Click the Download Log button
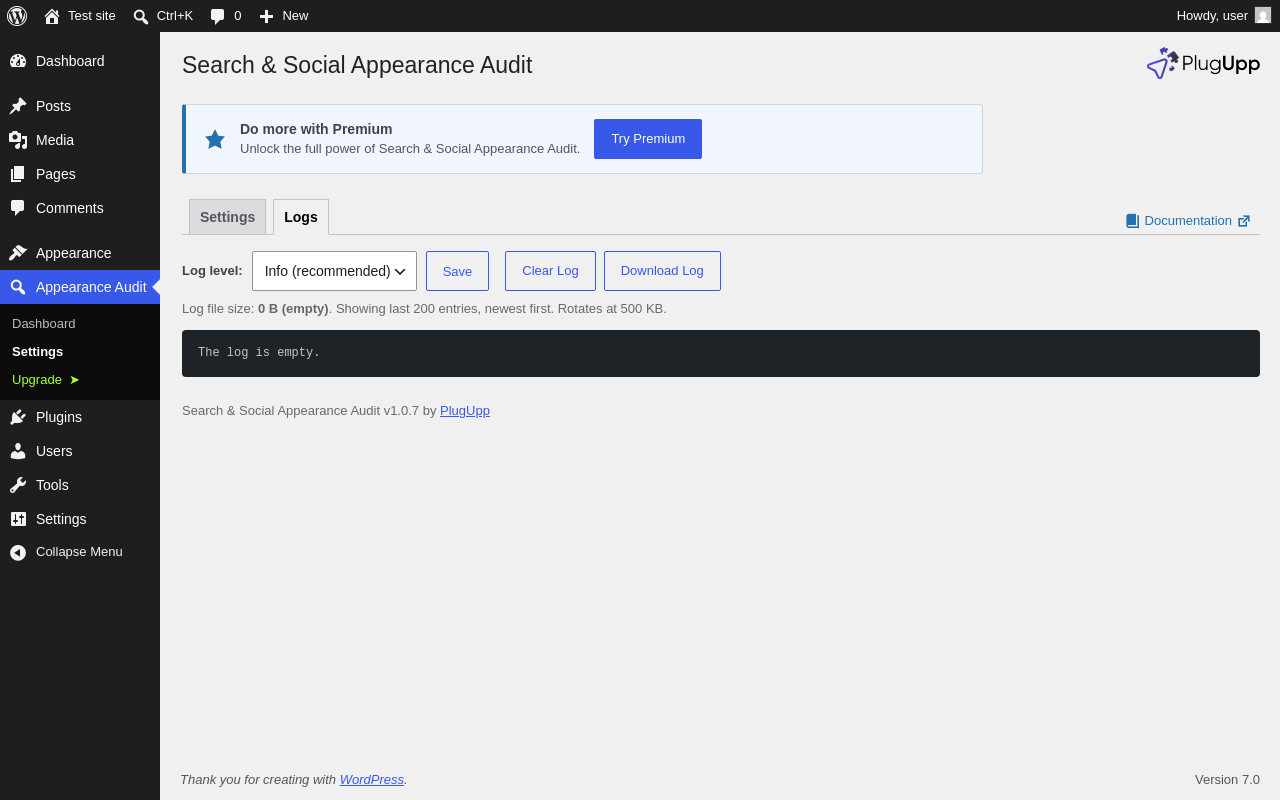The image size is (1280, 800). (x=662, y=271)
